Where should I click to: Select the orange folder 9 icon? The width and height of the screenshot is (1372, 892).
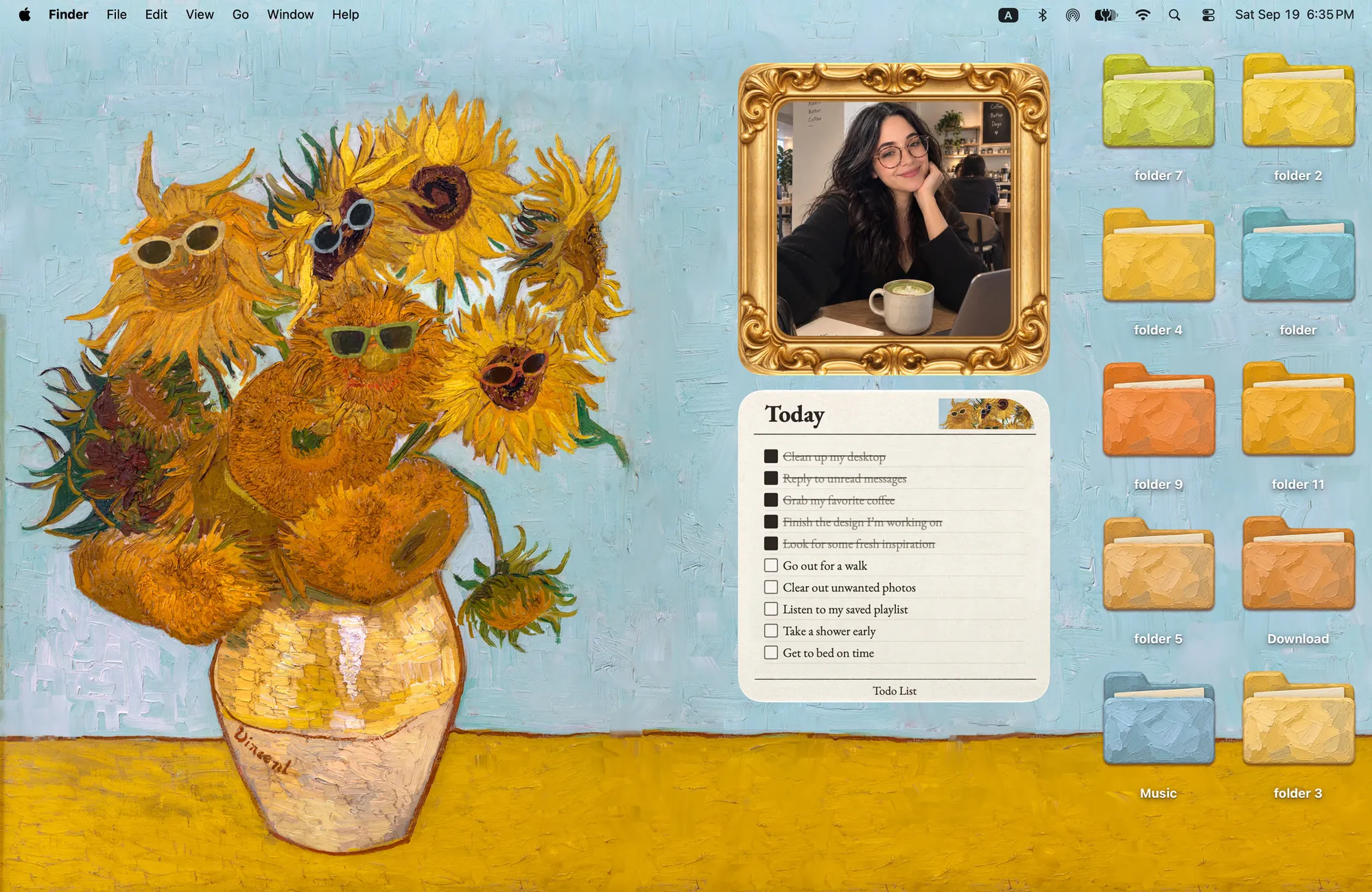click(1158, 410)
